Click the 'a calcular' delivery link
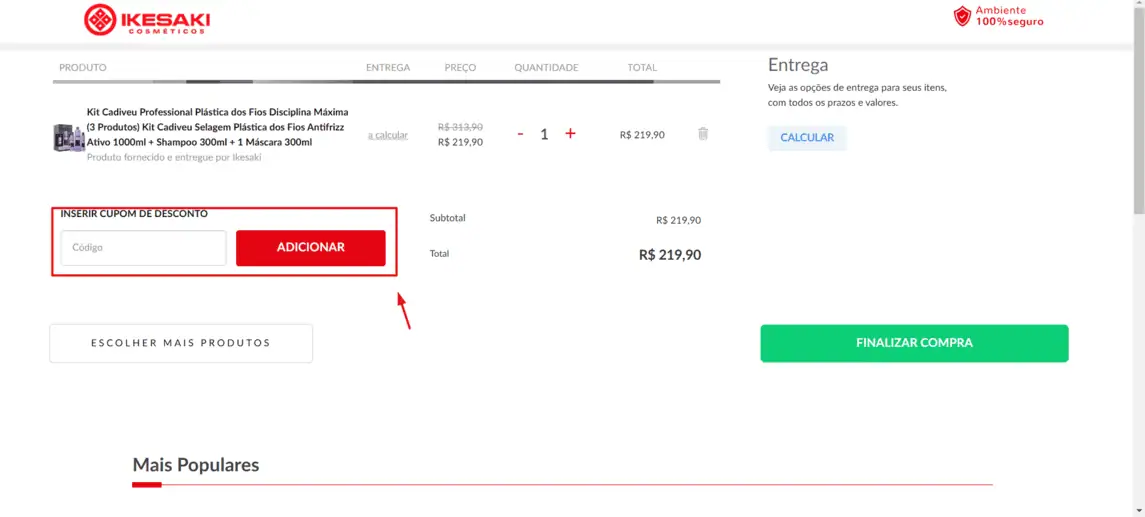This screenshot has height=517, width=1145. click(388, 135)
